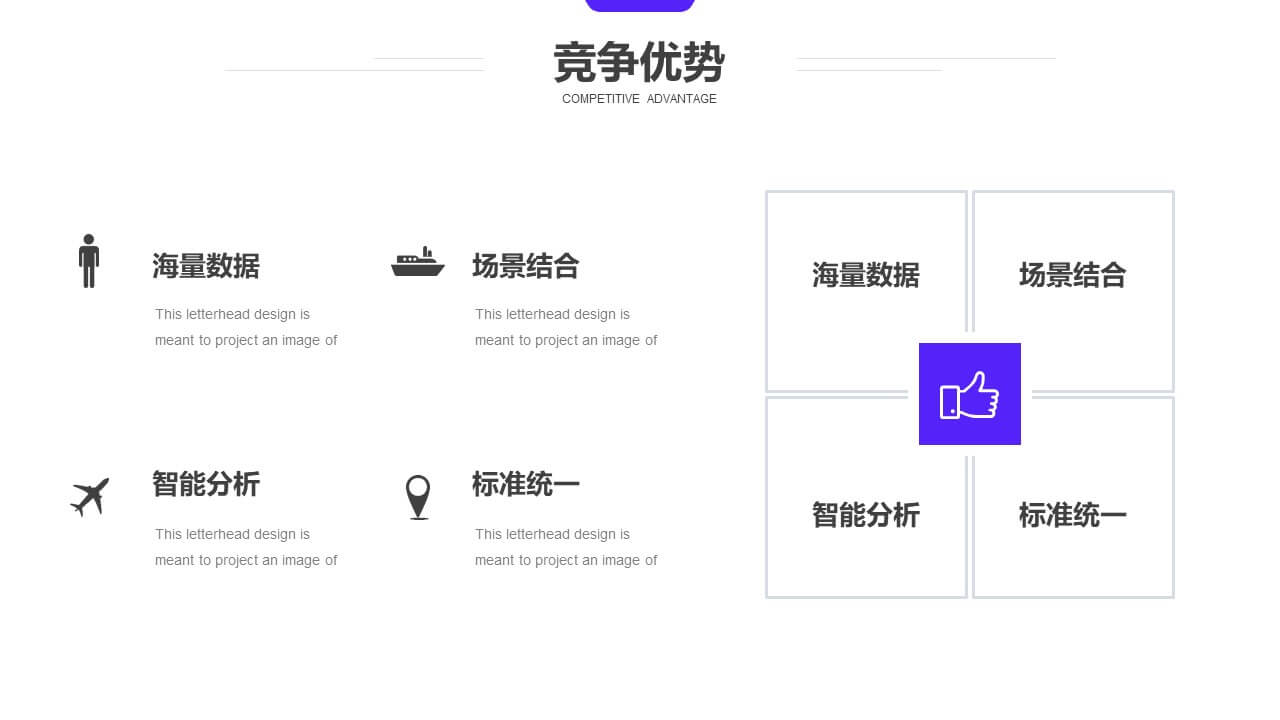Click the 标准统一 heading next to pin icon

pyautogui.click(x=526, y=484)
